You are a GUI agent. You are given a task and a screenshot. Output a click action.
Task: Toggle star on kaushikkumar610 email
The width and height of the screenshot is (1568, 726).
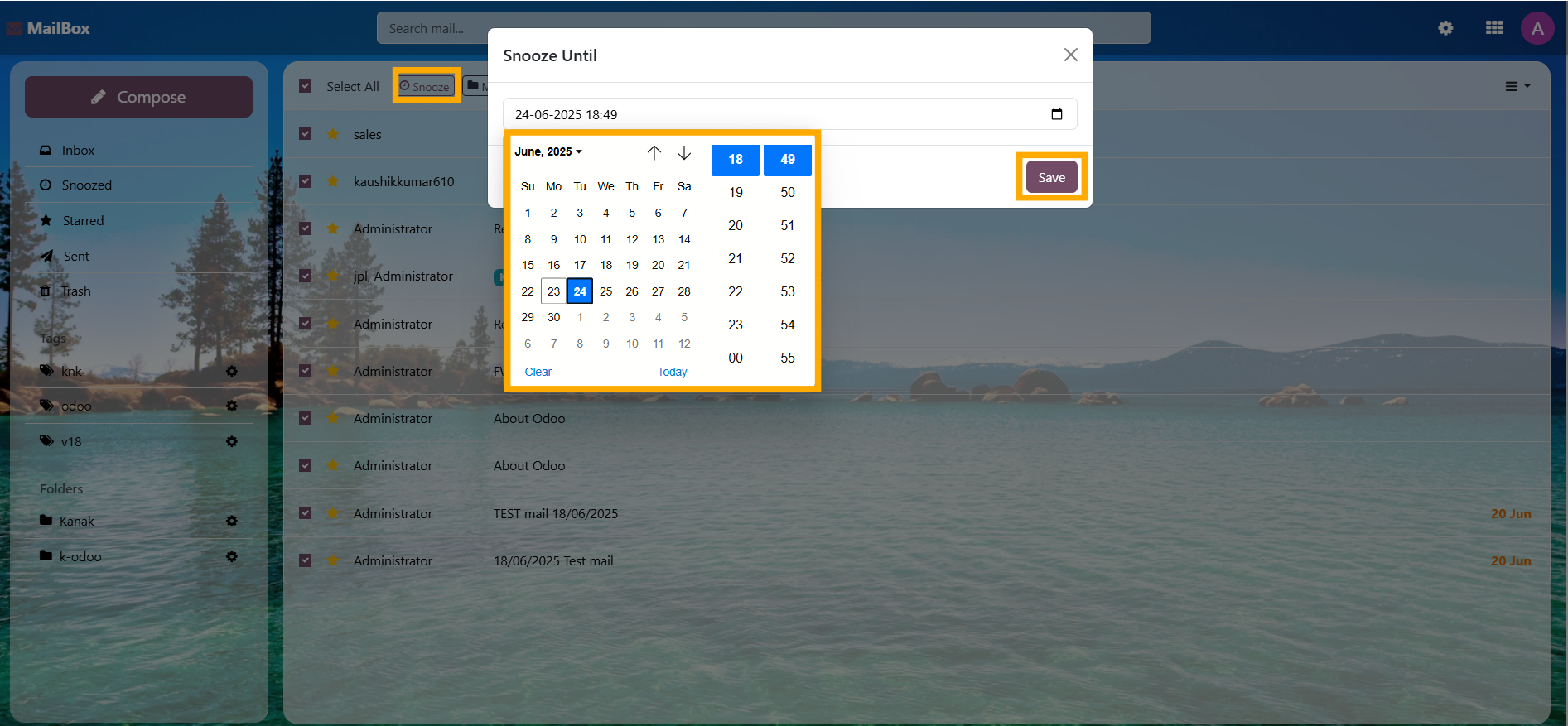tap(332, 181)
